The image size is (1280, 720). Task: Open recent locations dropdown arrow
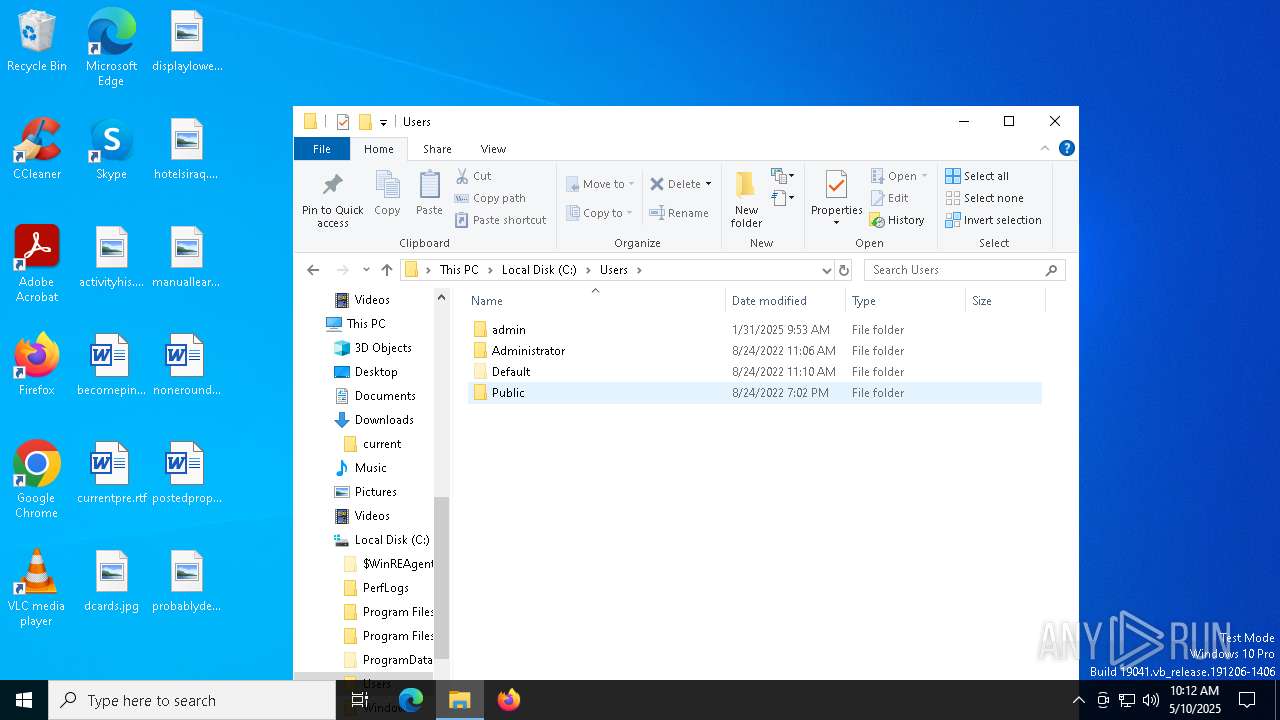(366, 270)
